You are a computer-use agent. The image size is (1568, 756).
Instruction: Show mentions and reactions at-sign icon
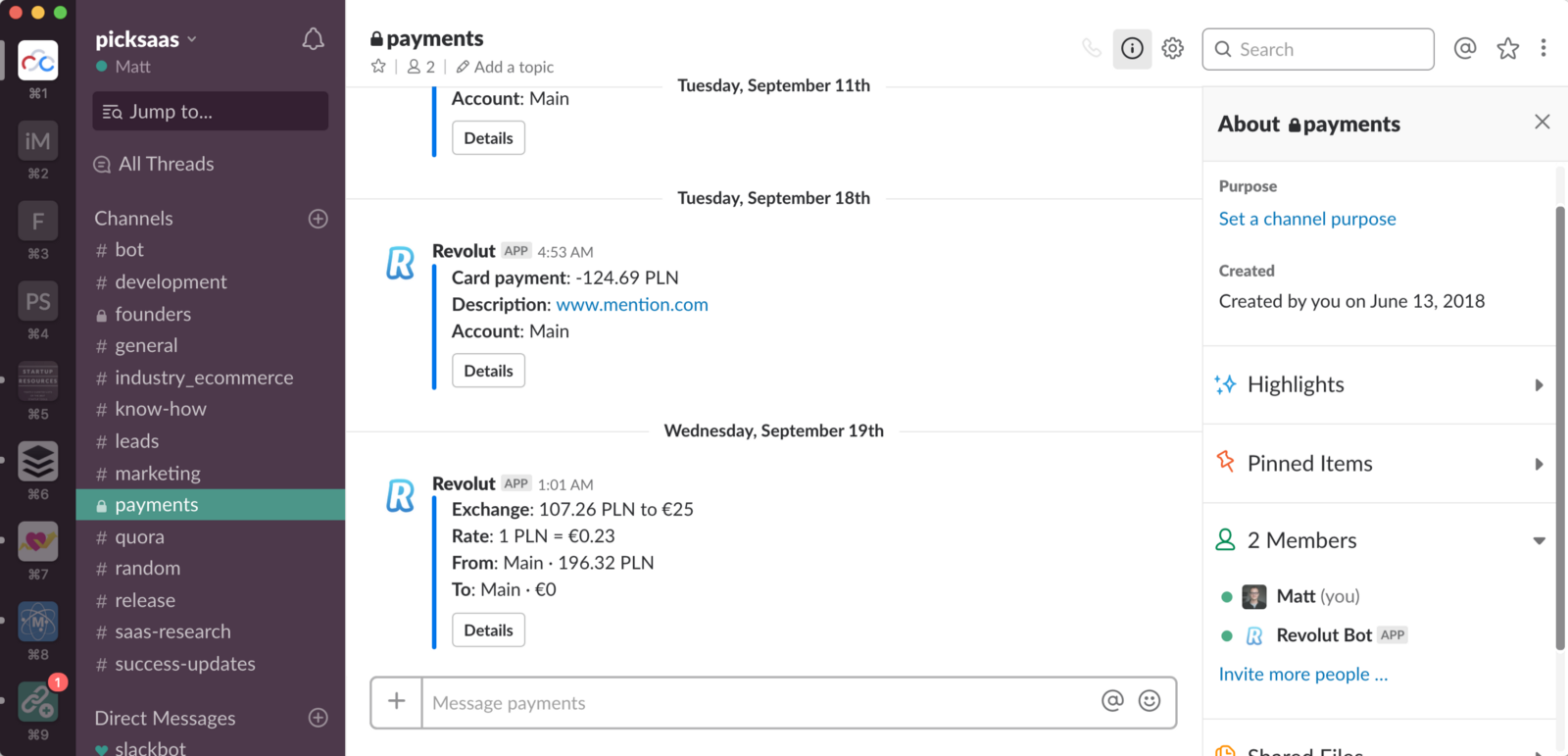point(1465,48)
